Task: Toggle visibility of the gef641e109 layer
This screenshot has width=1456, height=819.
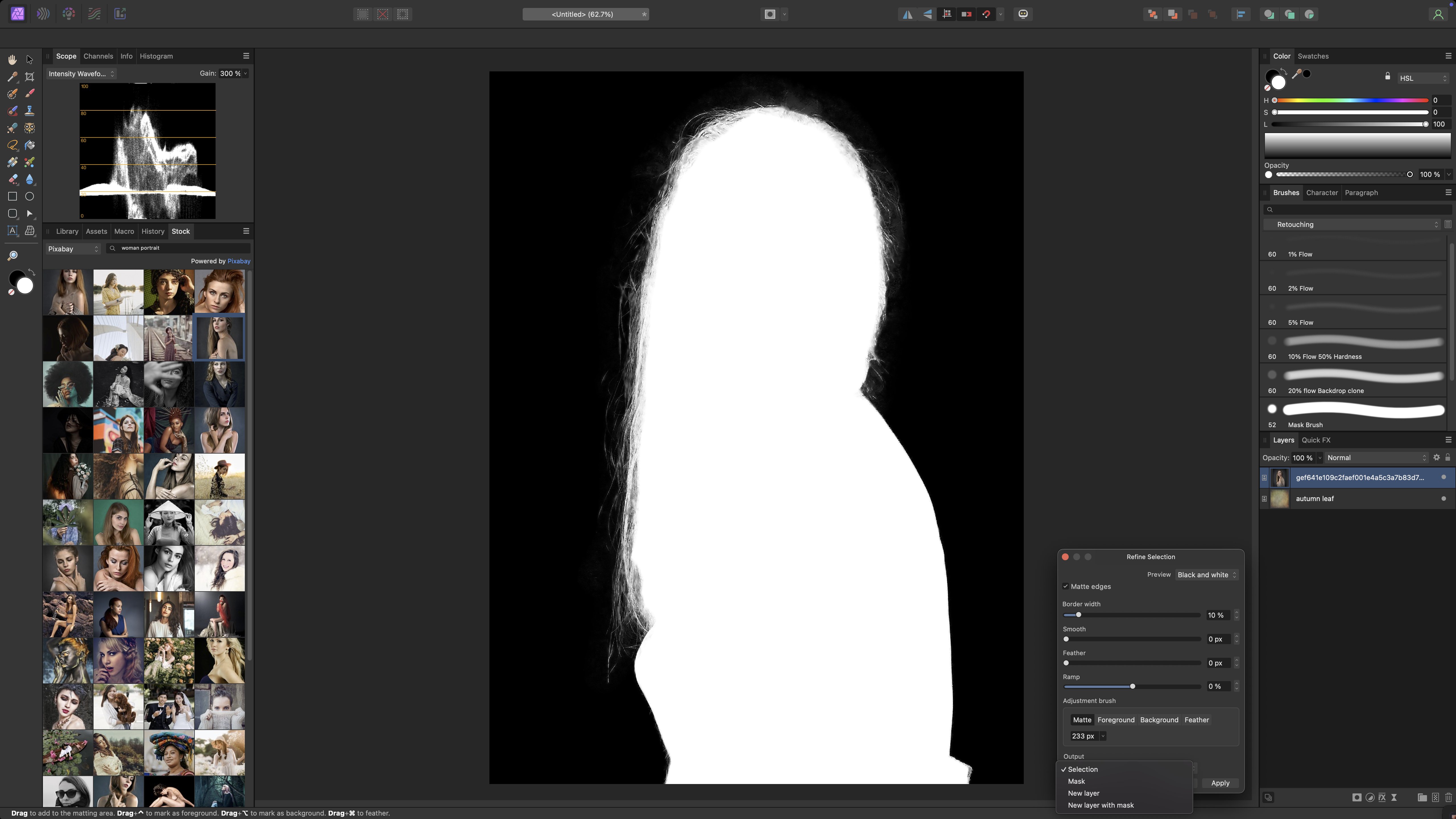Action: pos(1443,477)
